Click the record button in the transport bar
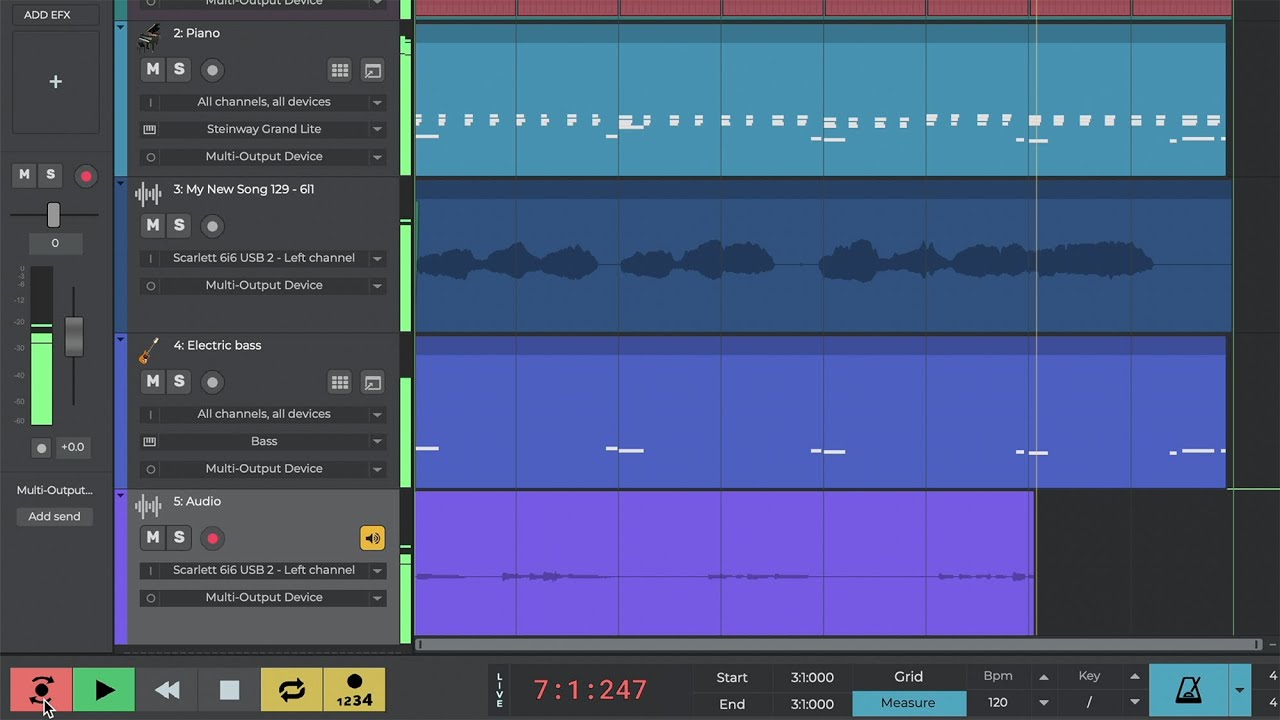The width and height of the screenshot is (1280, 720). point(41,690)
